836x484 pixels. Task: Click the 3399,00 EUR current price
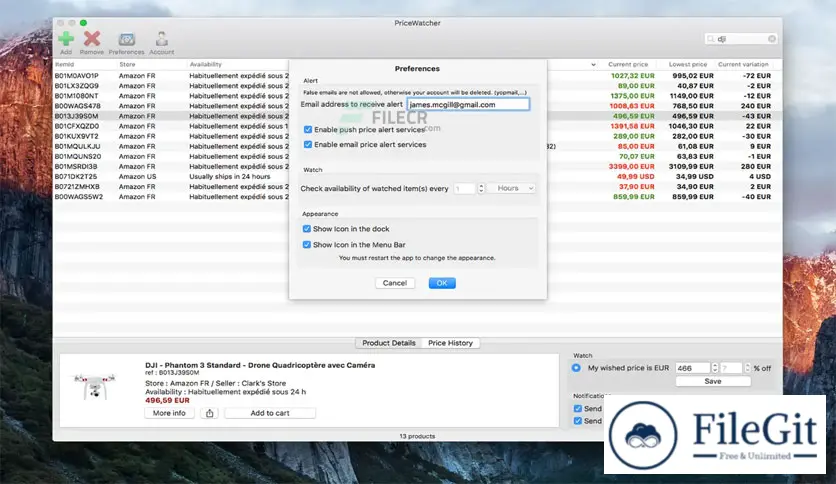point(631,166)
